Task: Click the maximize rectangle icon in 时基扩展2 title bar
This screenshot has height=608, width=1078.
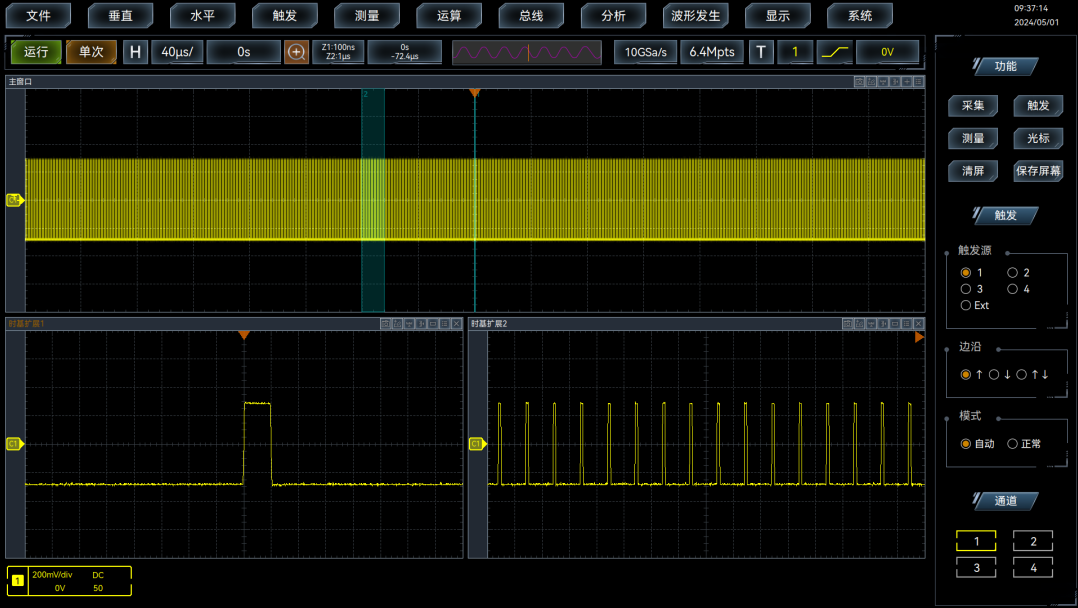Action: click(x=895, y=323)
